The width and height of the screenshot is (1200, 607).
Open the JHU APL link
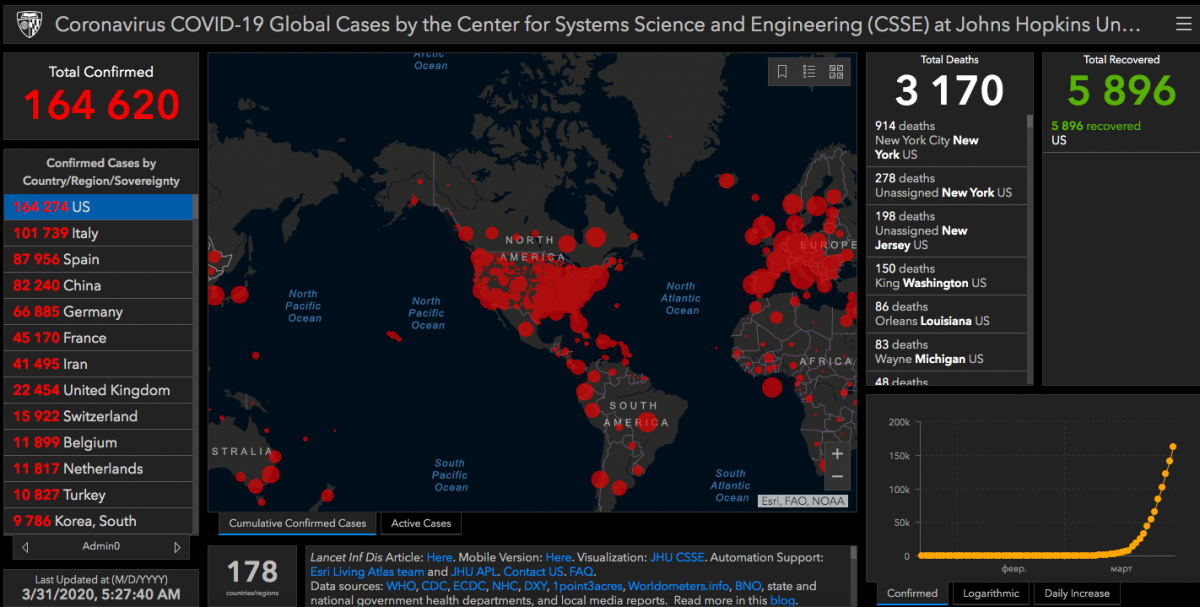[x=474, y=572]
